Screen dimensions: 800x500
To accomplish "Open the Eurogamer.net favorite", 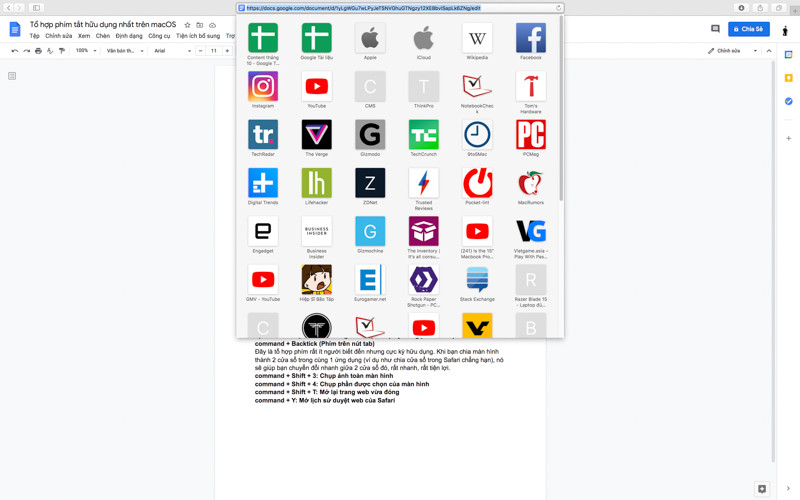I will pos(370,280).
